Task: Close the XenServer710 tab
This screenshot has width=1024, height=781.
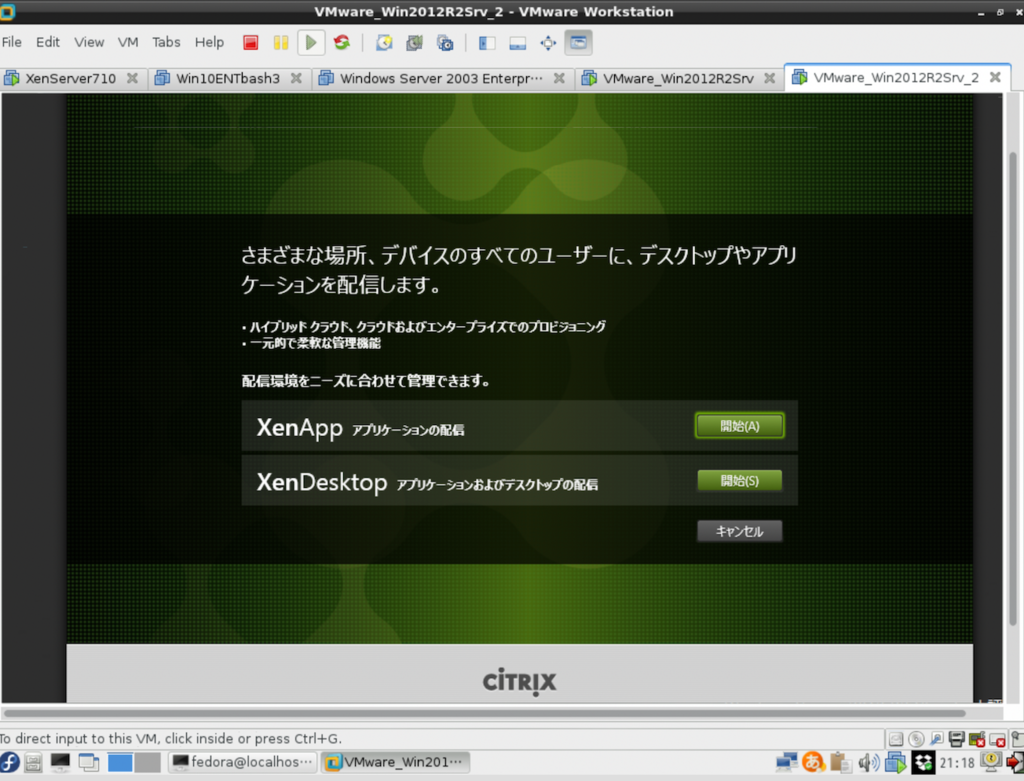Action: click(133, 78)
